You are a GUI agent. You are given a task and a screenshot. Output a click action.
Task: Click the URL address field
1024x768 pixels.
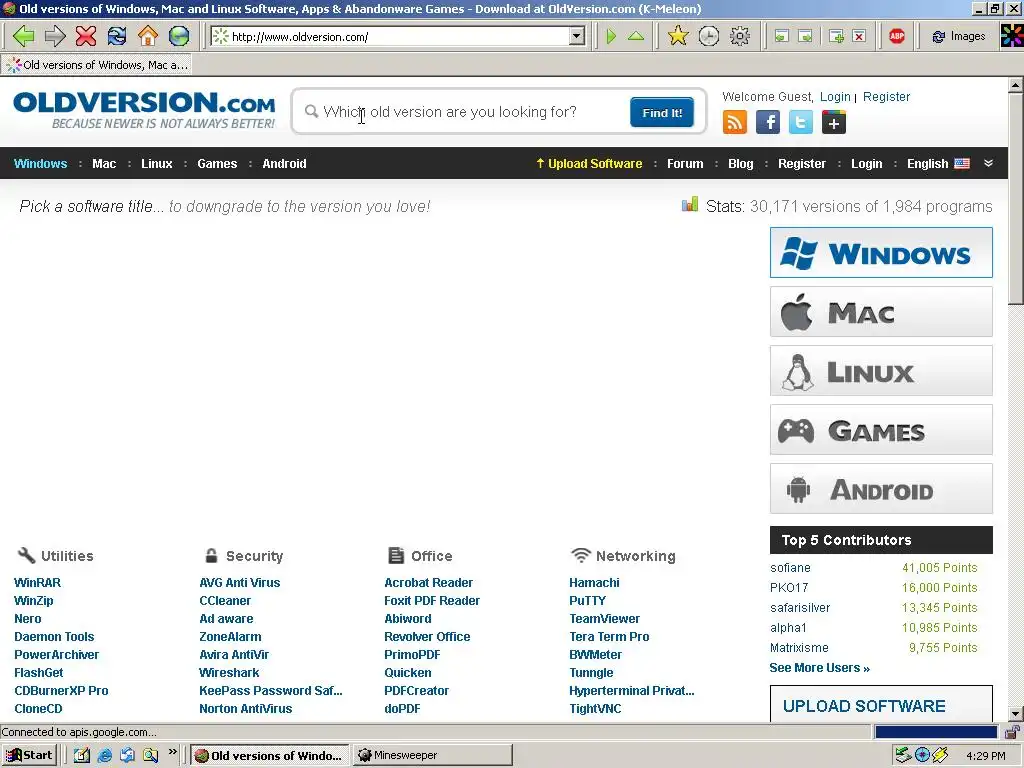coord(400,37)
